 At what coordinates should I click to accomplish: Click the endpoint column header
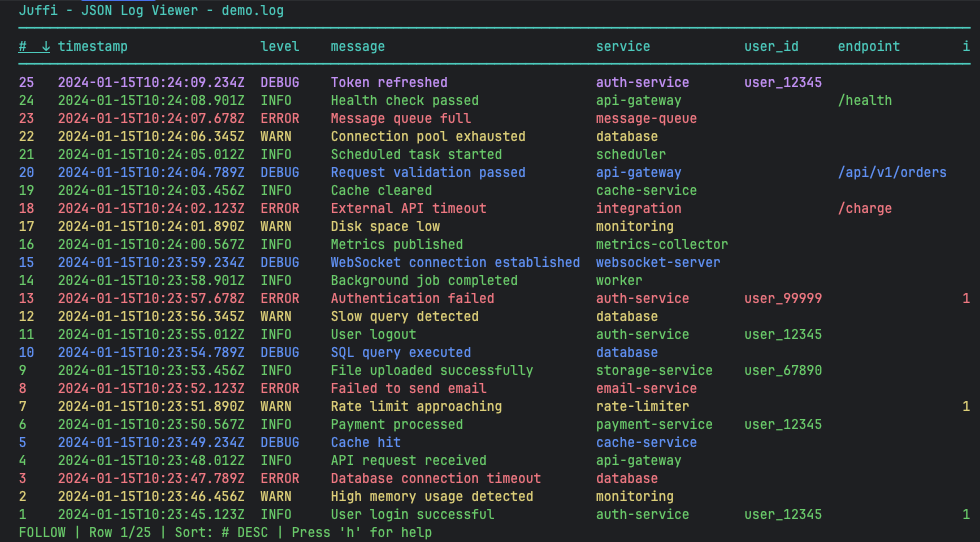[x=869, y=47]
